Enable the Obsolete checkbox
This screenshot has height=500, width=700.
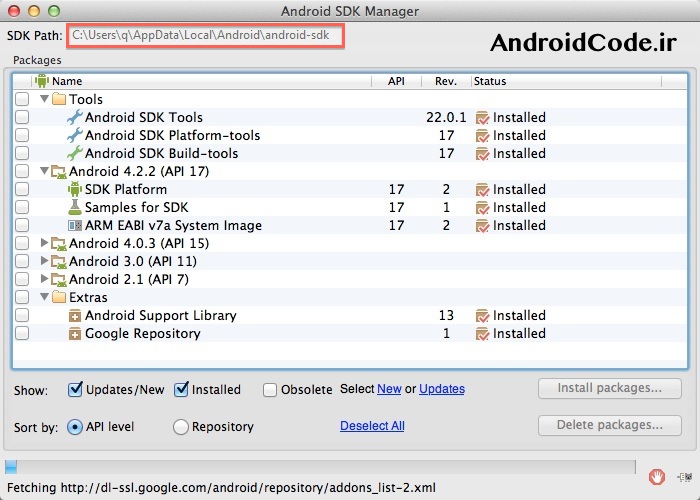[x=270, y=389]
